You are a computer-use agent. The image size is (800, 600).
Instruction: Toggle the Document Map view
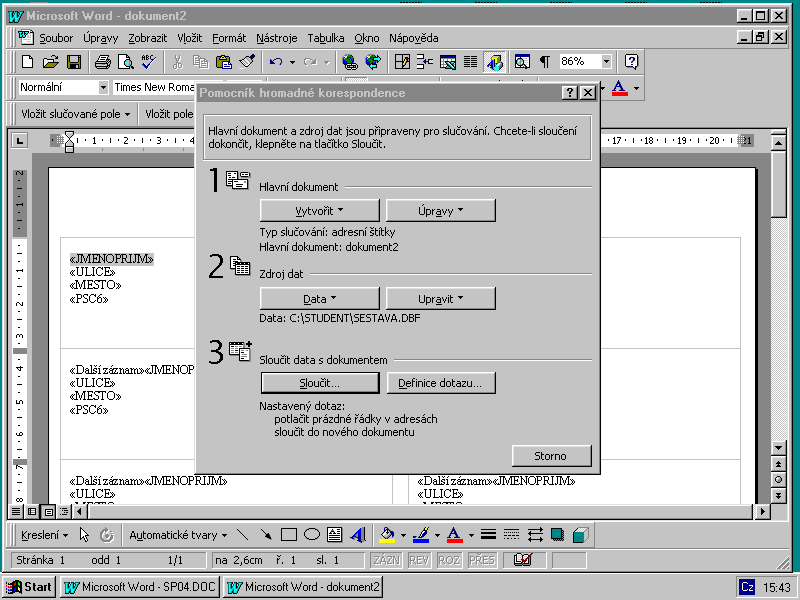[x=522, y=62]
